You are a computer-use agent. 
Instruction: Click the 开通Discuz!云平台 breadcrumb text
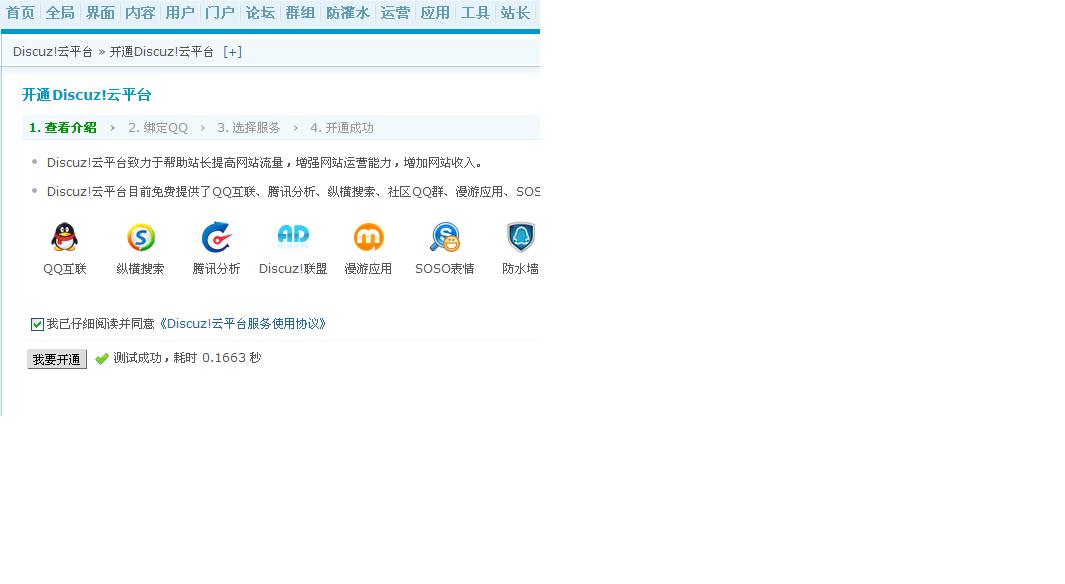(162, 52)
